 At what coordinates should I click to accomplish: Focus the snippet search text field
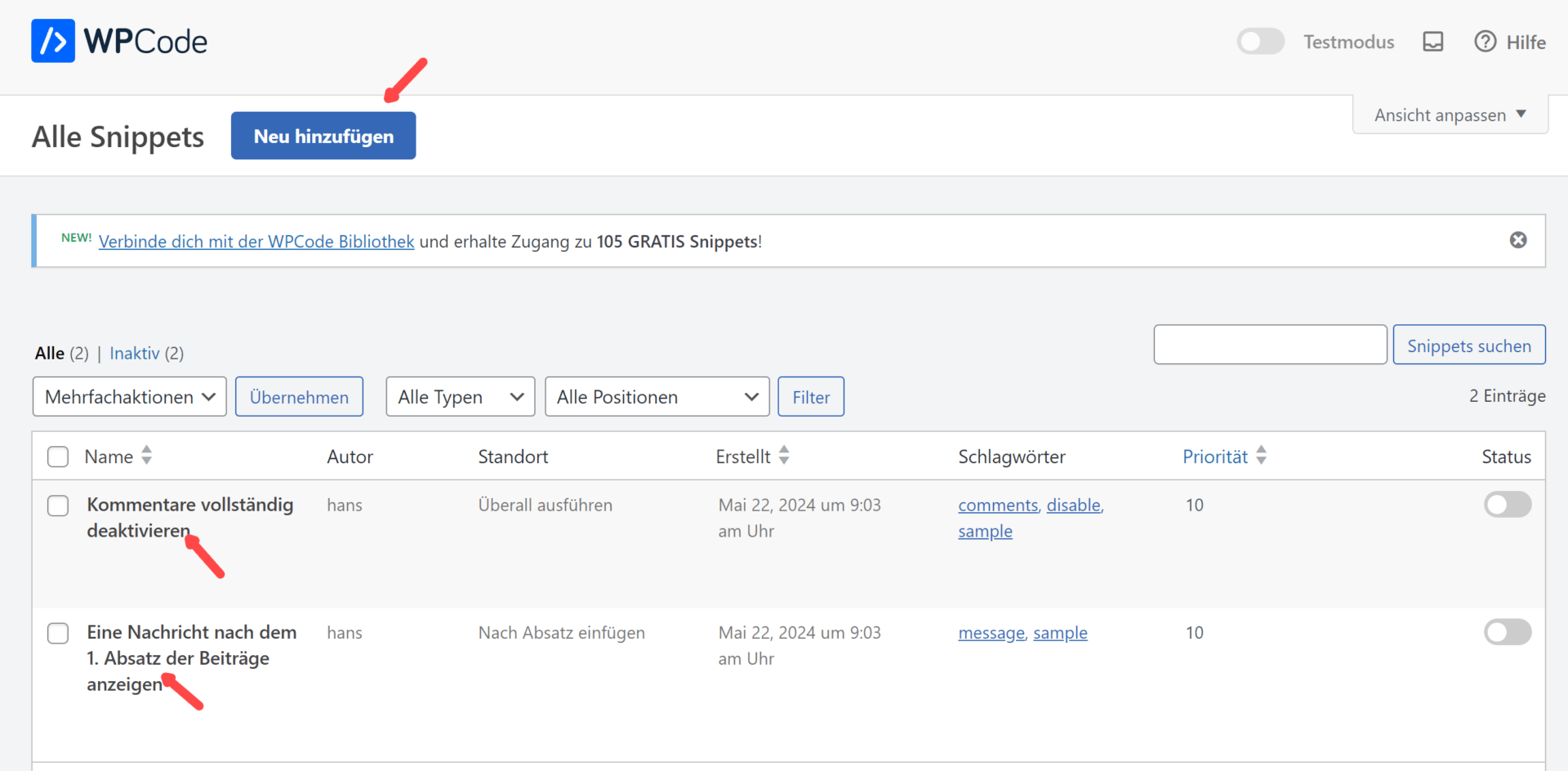pyautogui.click(x=1269, y=345)
